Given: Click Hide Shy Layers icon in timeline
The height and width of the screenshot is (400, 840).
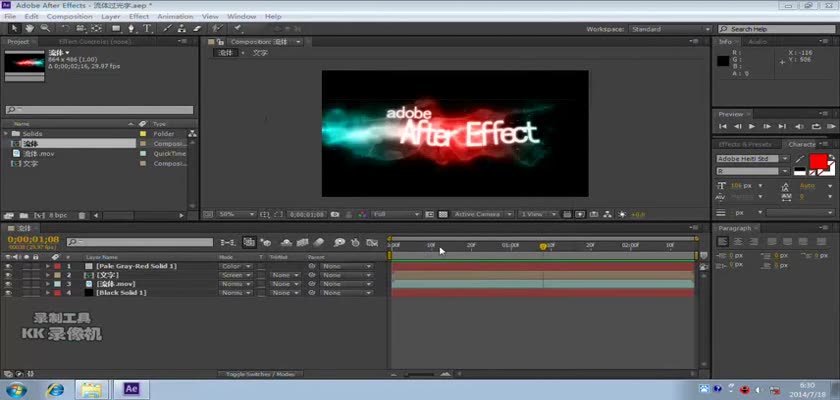Looking at the screenshot, I should pyautogui.click(x=286, y=243).
